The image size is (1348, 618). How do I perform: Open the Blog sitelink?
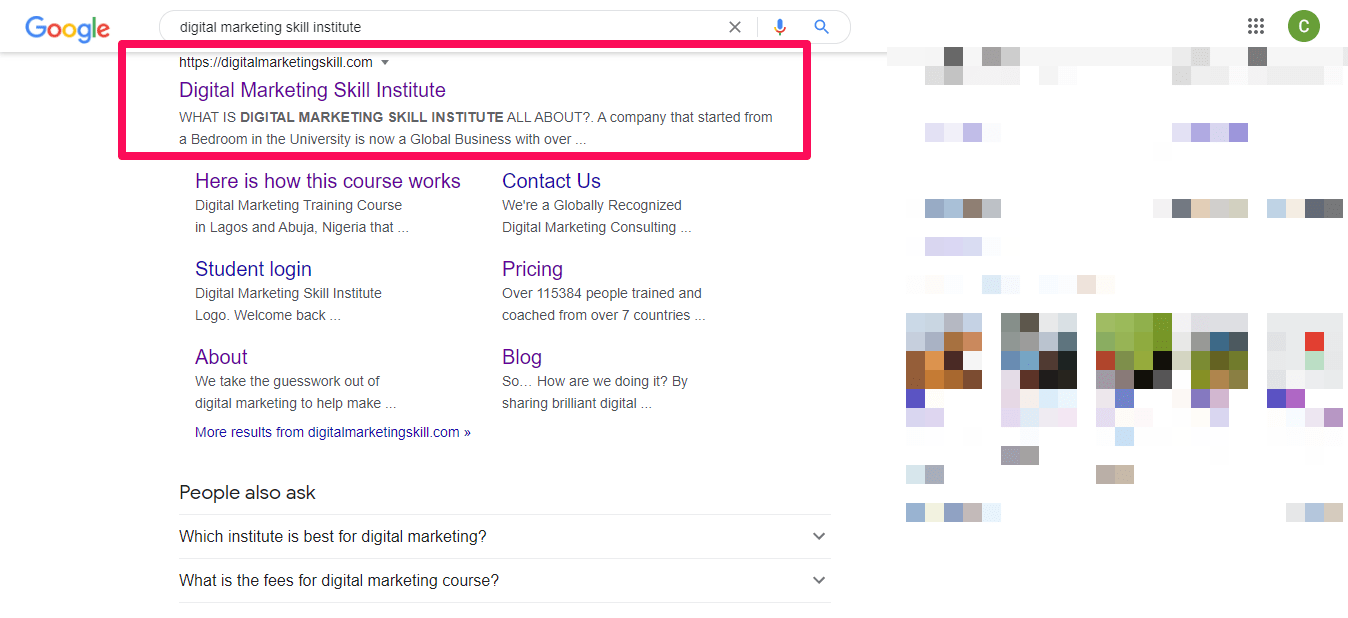coord(521,357)
